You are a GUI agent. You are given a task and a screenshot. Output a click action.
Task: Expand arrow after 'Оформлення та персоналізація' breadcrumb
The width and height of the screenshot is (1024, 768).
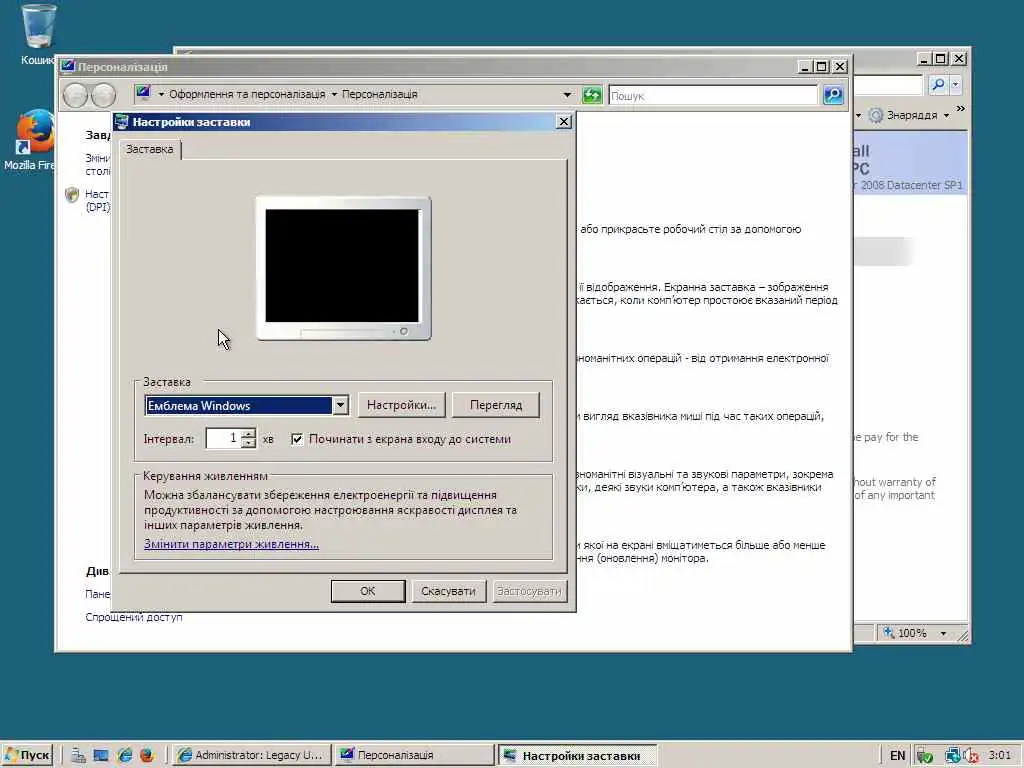[x=334, y=95]
